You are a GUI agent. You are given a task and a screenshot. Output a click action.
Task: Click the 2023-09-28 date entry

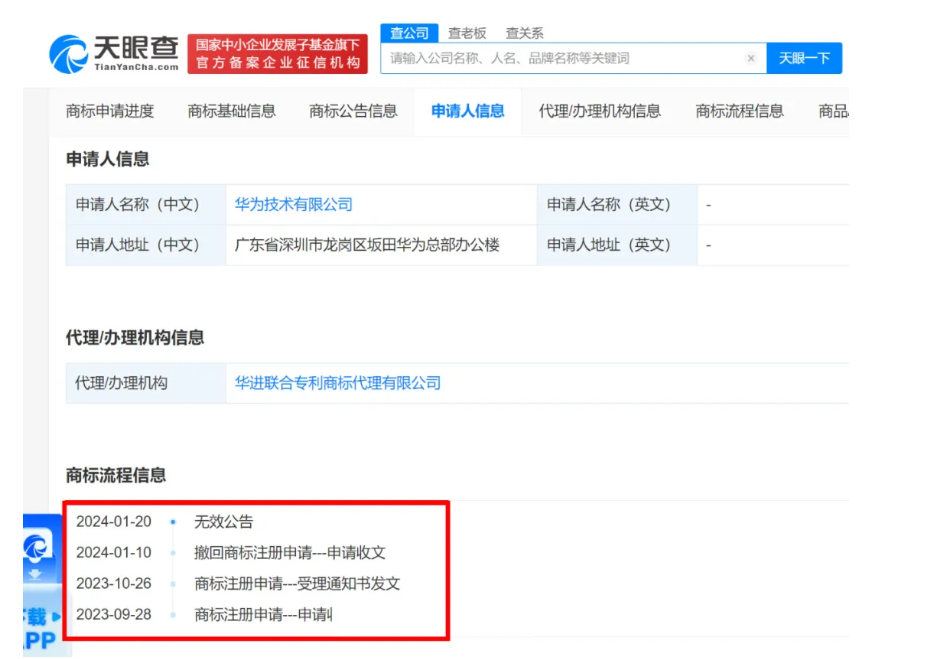(114, 615)
